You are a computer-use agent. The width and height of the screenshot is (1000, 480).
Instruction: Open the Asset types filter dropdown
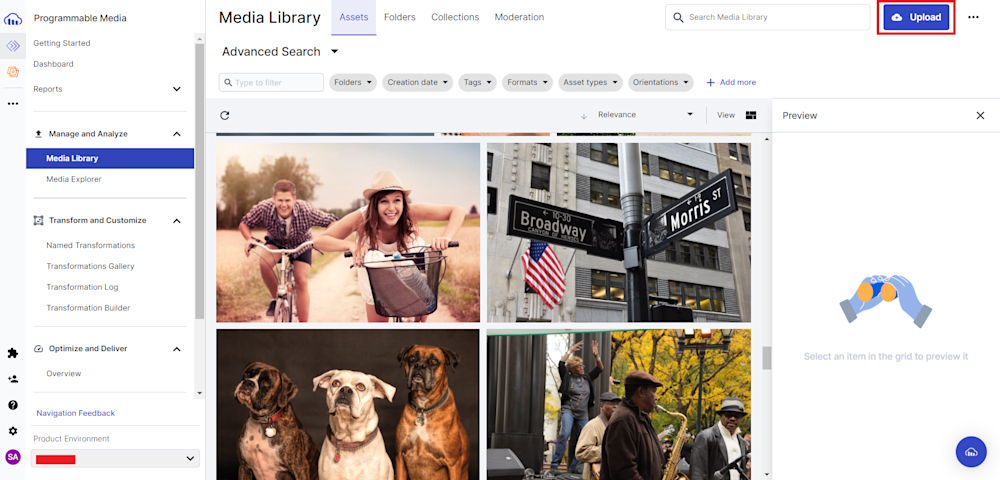(590, 82)
